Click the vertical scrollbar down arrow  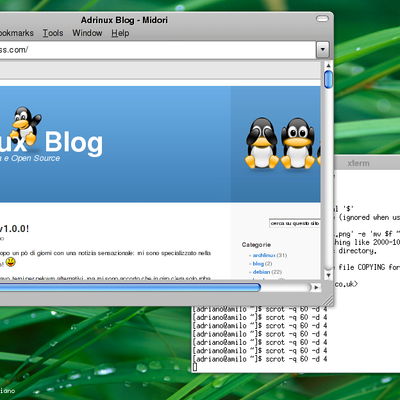(x=328, y=275)
